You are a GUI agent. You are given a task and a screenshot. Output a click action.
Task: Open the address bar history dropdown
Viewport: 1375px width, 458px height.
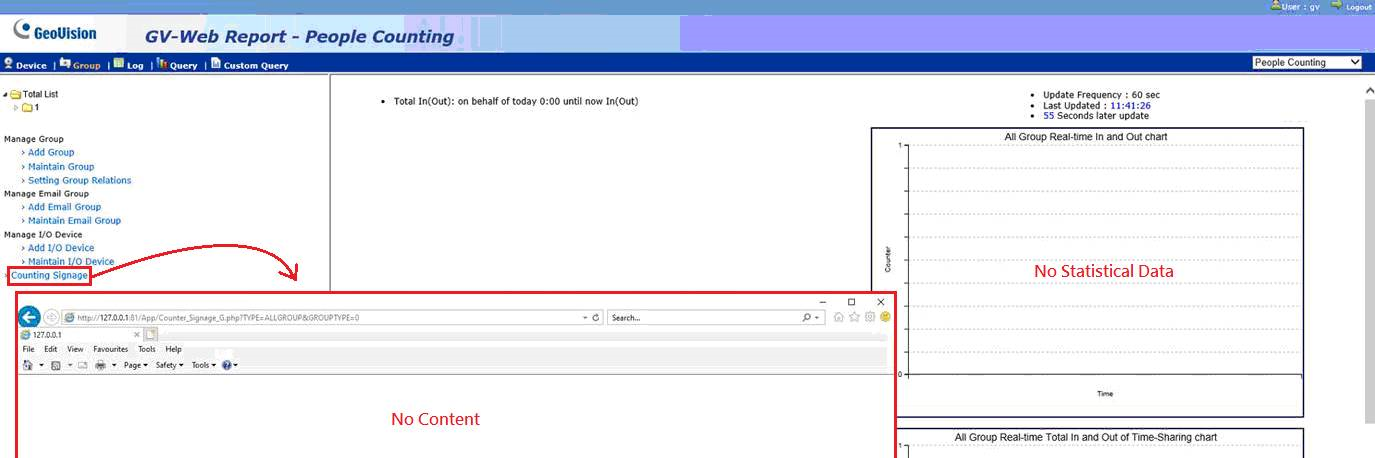pyautogui.click(x=584, y=317)
